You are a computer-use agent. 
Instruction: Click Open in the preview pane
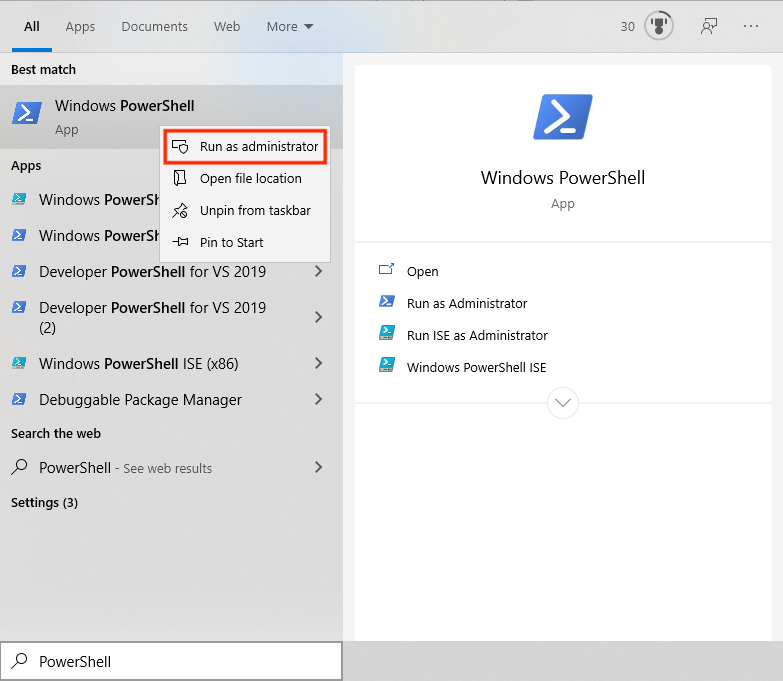tap(422, 272)
